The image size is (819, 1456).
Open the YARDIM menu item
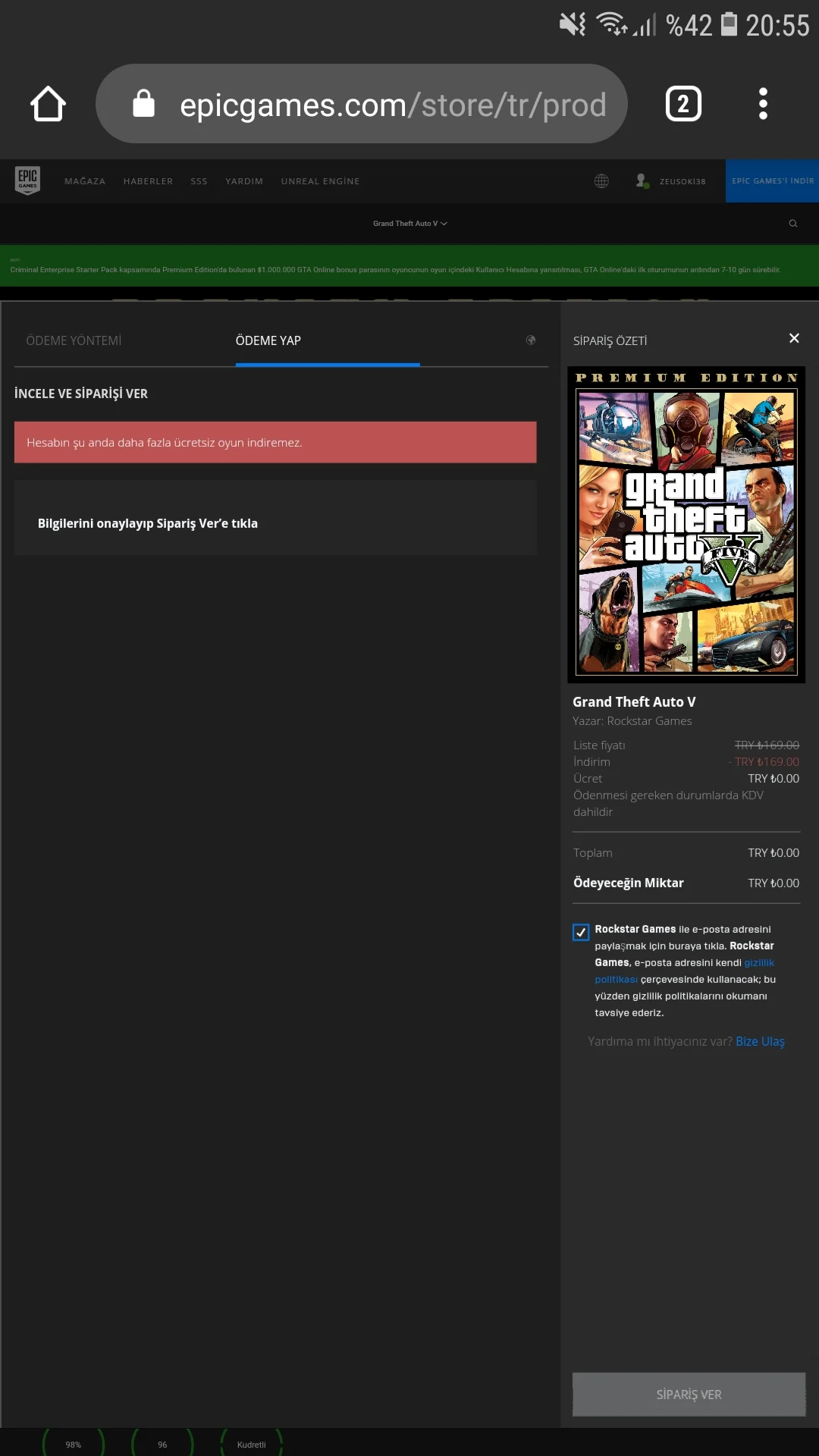click(244, 181)
